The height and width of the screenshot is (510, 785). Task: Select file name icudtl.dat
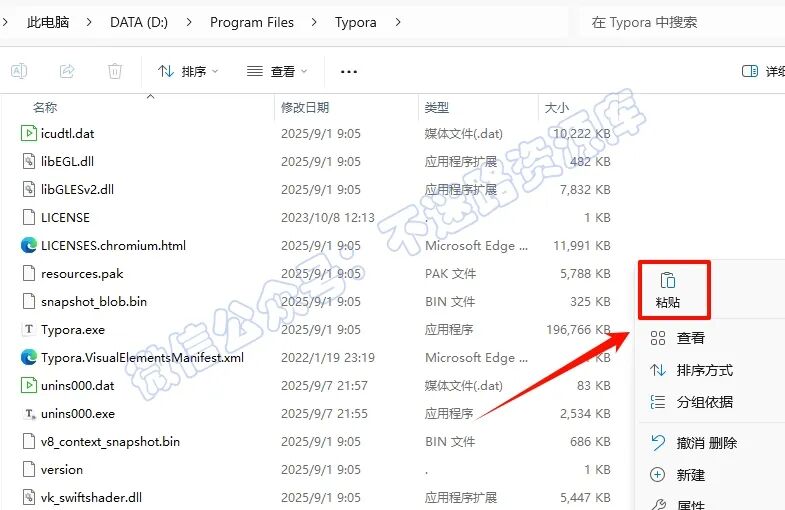click(68, 134)
